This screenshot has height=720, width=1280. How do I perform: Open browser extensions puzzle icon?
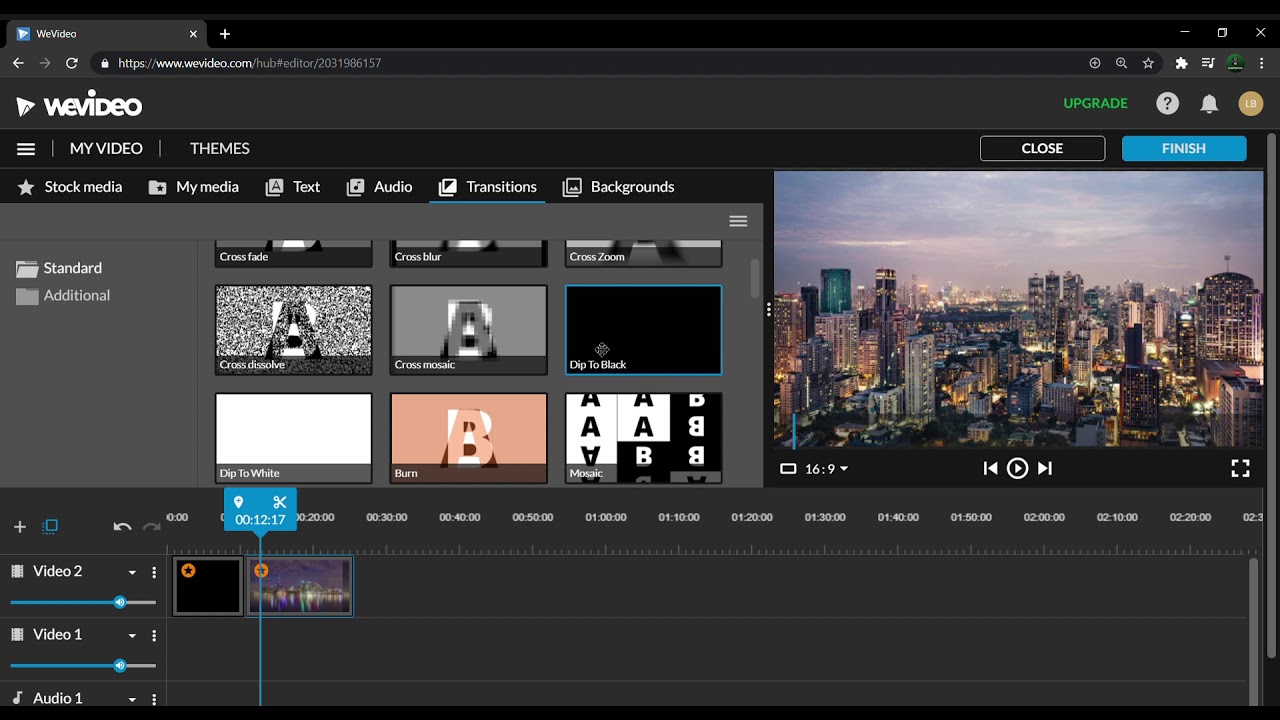click(x=1181, y=63)
